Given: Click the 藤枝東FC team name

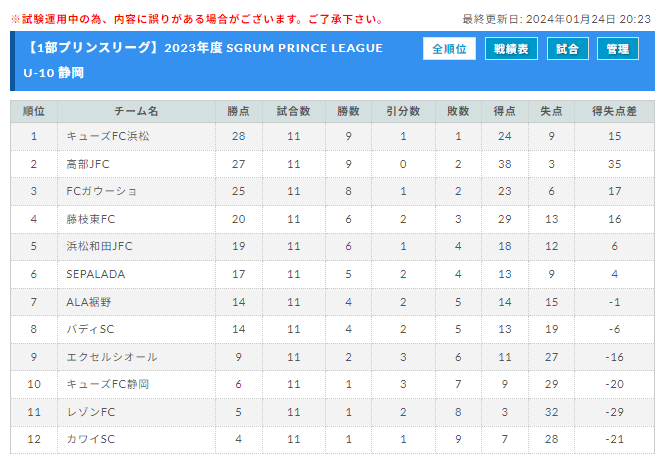Looking at the screenshot, I should (91, 219).
